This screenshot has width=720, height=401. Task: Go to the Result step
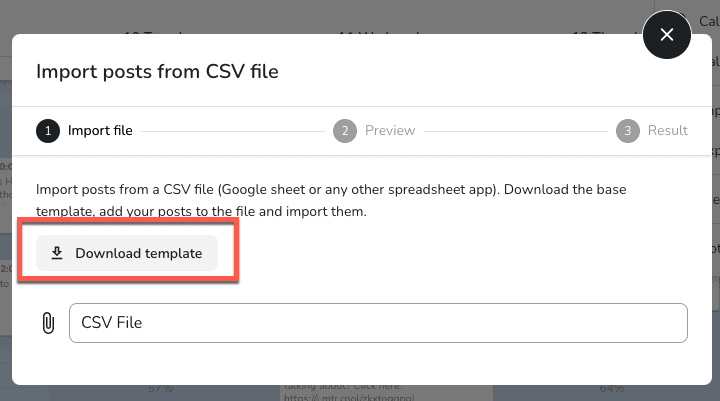point(652,131)
